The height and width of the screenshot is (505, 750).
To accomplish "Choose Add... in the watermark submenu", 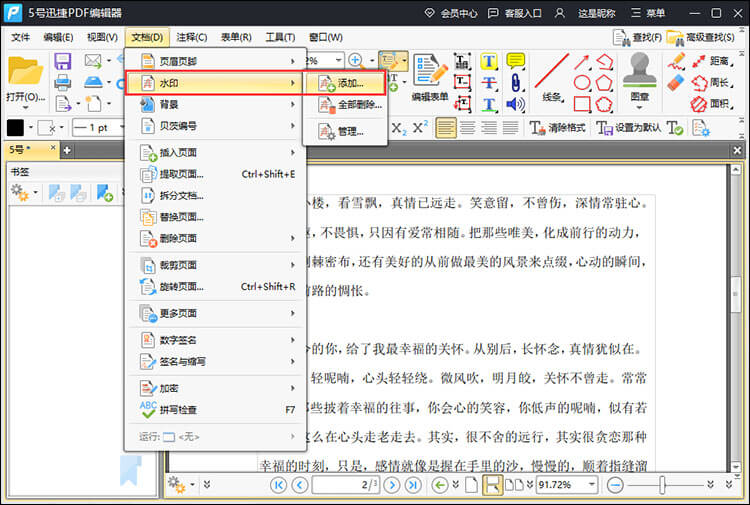I will point(344,83).
